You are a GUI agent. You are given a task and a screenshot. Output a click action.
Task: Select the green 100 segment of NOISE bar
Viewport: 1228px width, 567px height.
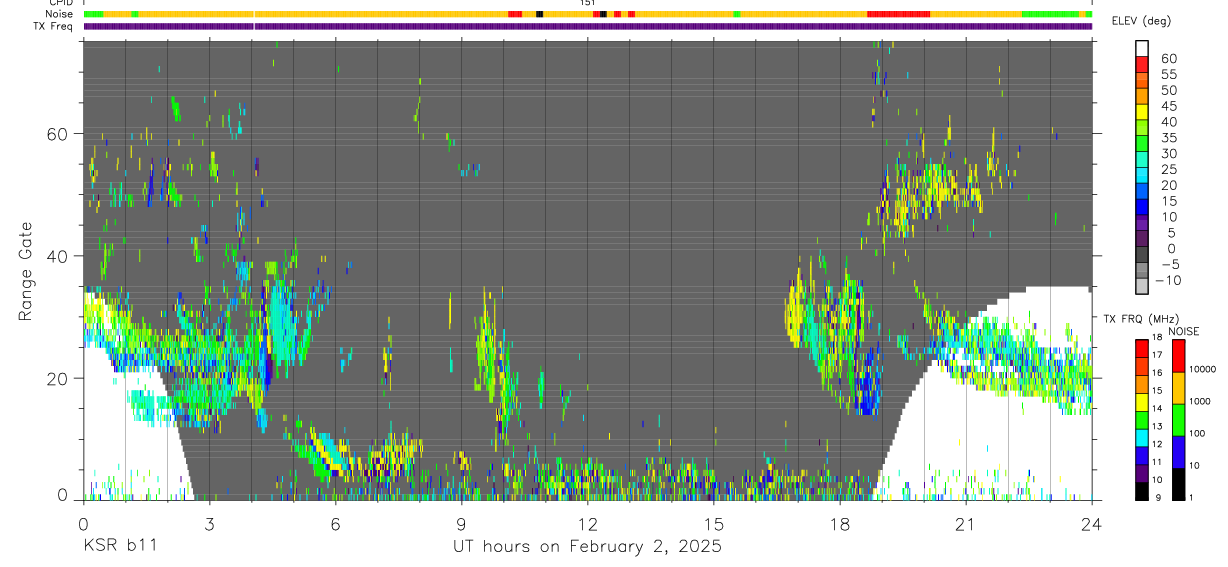[x=1179, y=419]
